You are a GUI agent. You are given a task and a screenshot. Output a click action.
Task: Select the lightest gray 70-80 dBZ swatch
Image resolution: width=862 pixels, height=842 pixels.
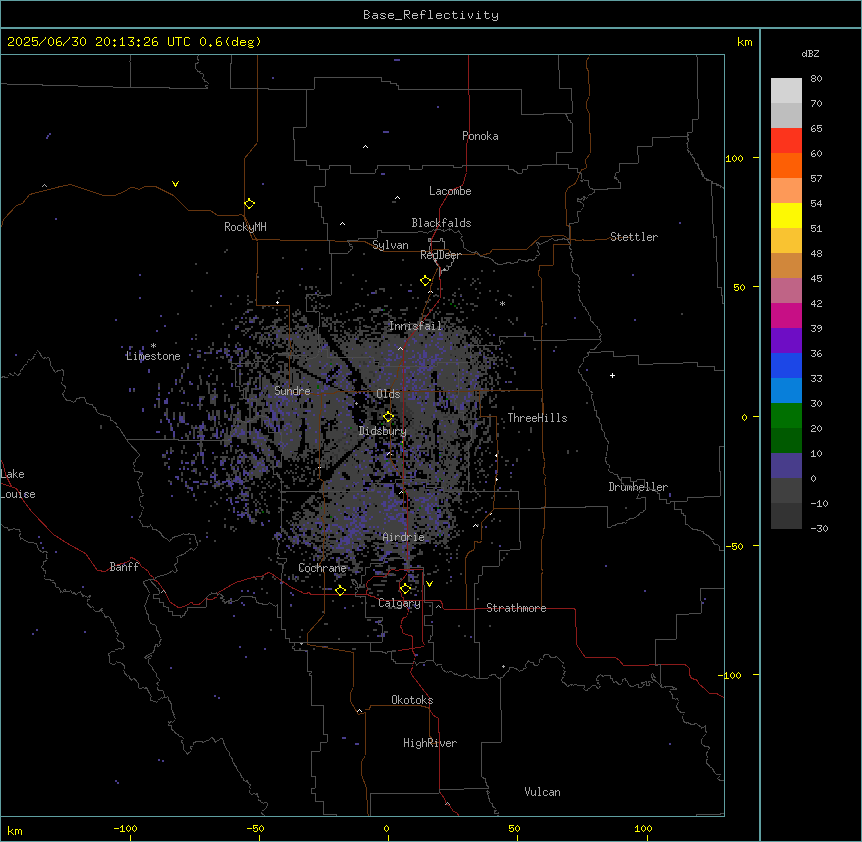click(x=786, y=91)
